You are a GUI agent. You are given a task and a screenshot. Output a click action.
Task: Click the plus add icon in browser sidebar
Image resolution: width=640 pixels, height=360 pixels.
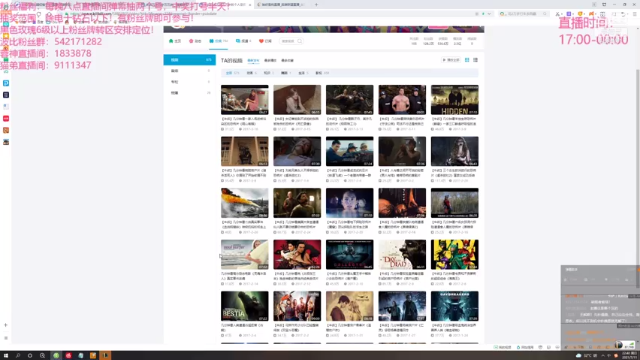click(6, 325)
